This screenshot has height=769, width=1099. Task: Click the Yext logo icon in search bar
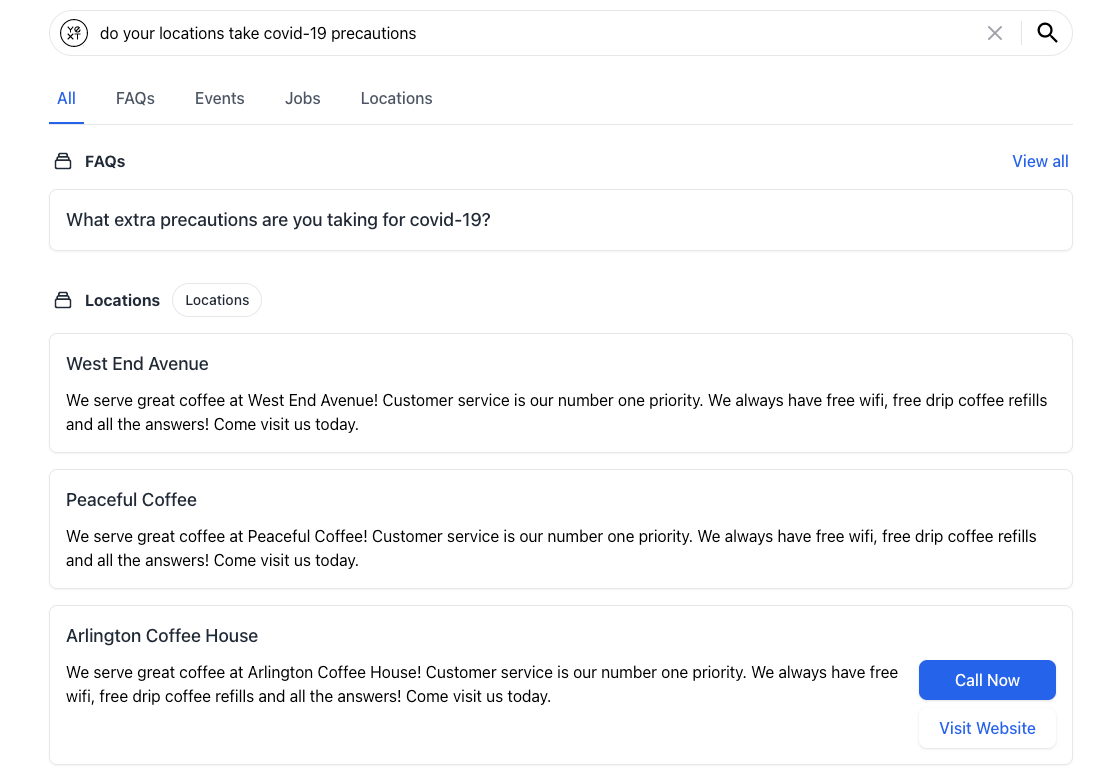(x=74, y=33)
